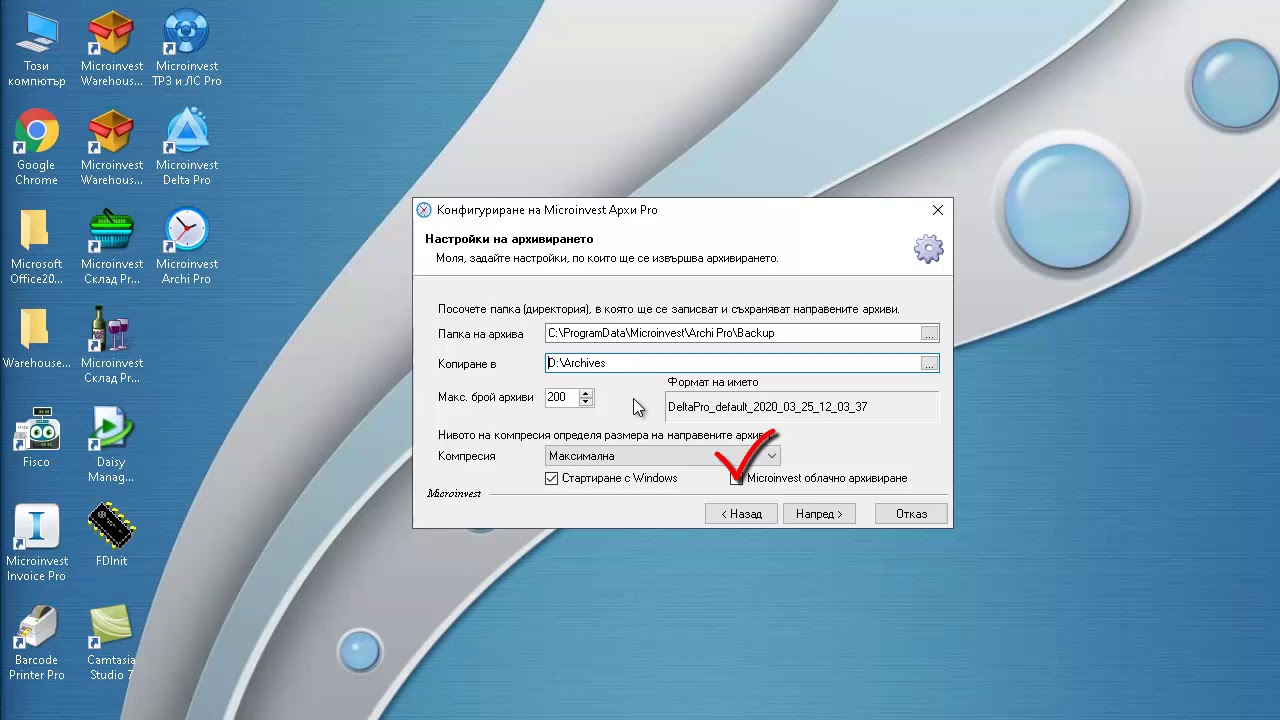This screenshot has width=1280, height=720.
Task: Close the configuration dialog
Action: 937,210
